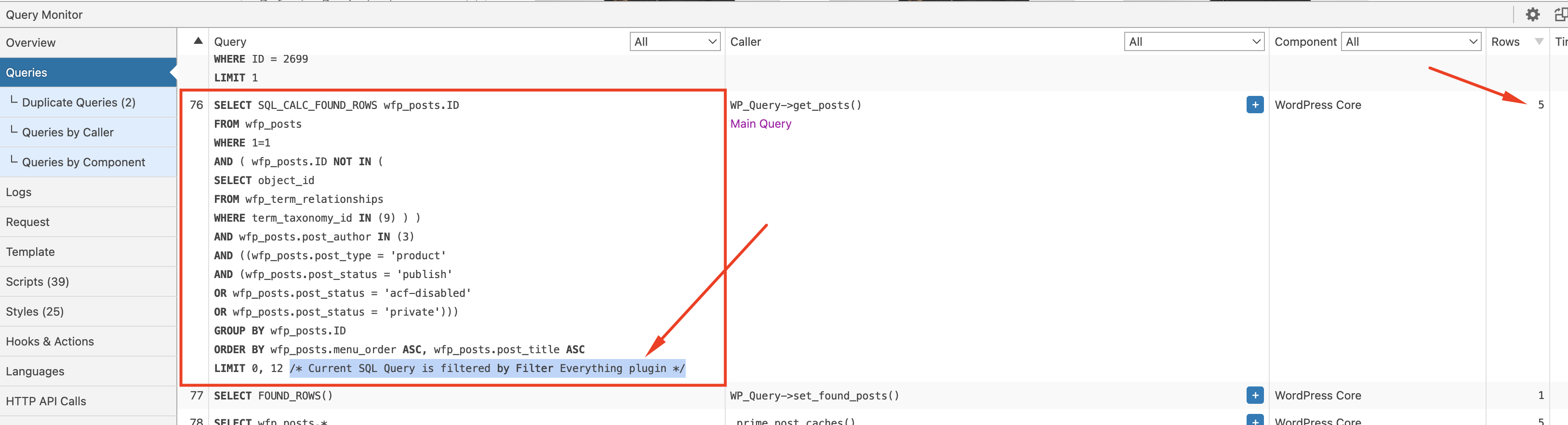The width and height of the screenshot is (1568, 425).
Task: Expand caller stack for WP_Query->set_found_posts()
Action: click(x=1254, y=395)
